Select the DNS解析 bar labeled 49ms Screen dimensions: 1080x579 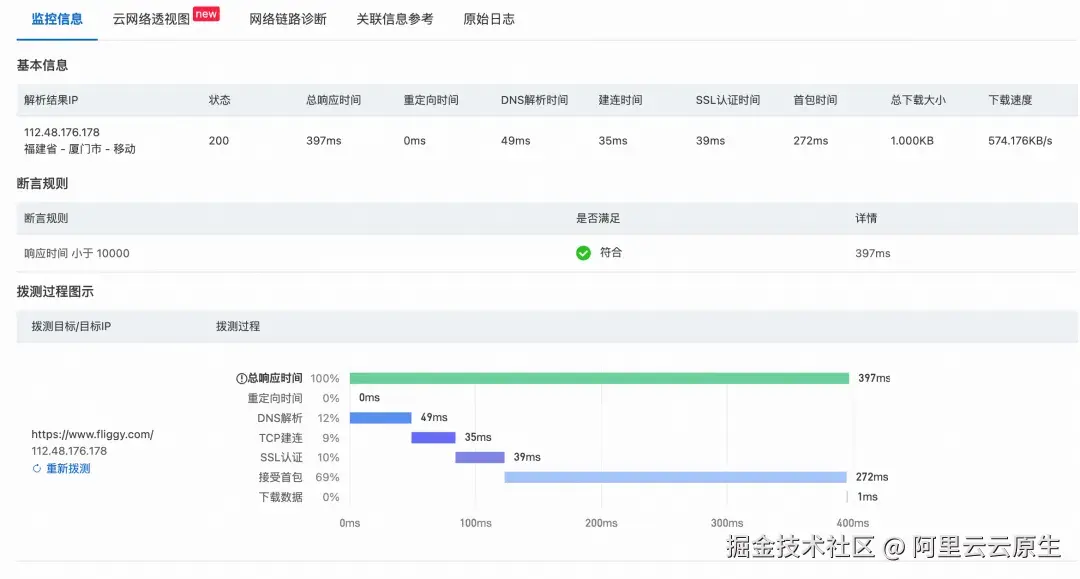380,417
